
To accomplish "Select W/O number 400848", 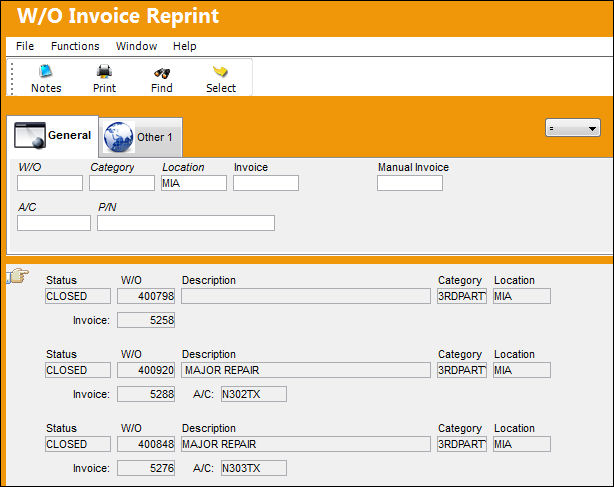I will pos(146,444).
